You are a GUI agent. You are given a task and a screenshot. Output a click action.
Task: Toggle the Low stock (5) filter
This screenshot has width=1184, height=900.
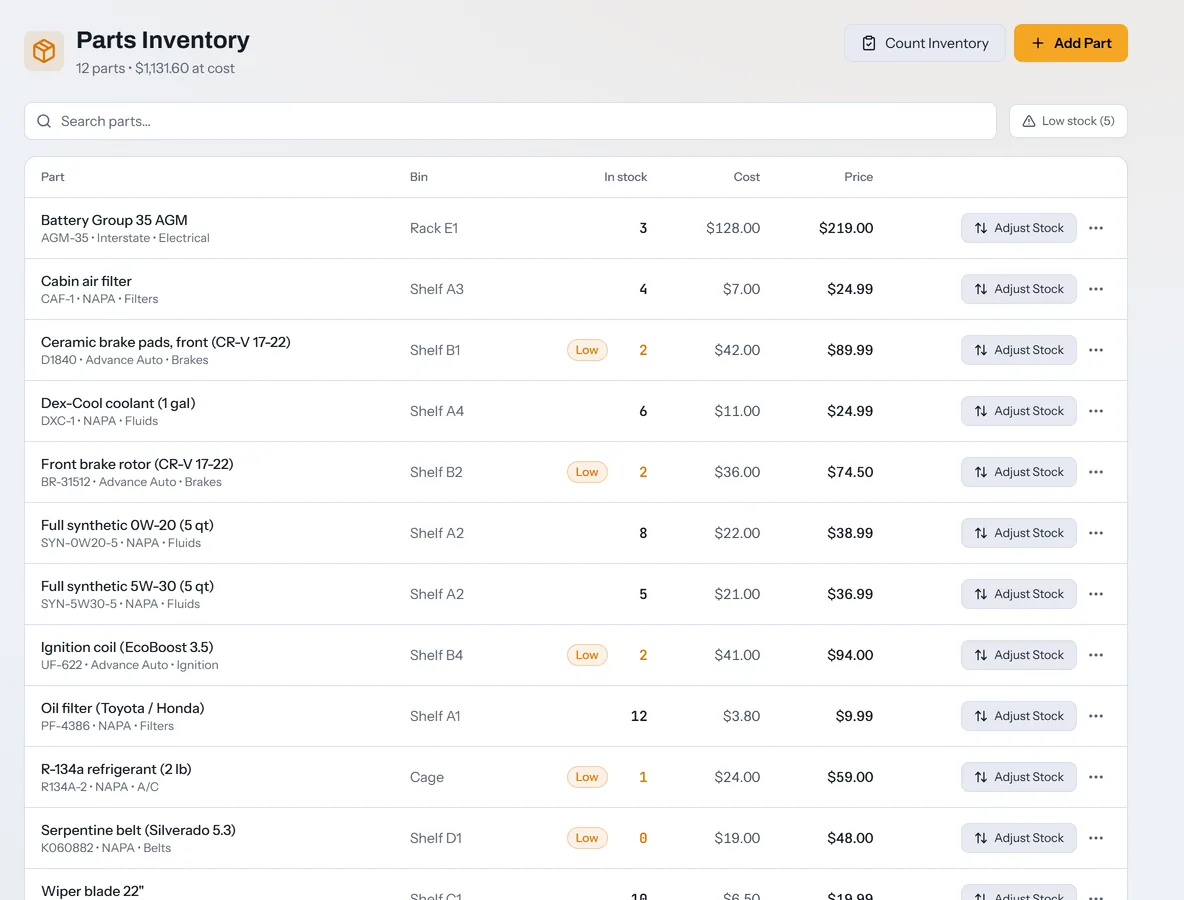click(1068, 121)
